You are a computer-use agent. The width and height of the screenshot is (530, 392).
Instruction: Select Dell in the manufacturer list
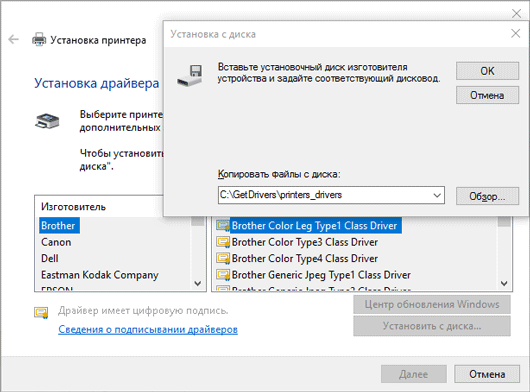(x=50, y=259)
